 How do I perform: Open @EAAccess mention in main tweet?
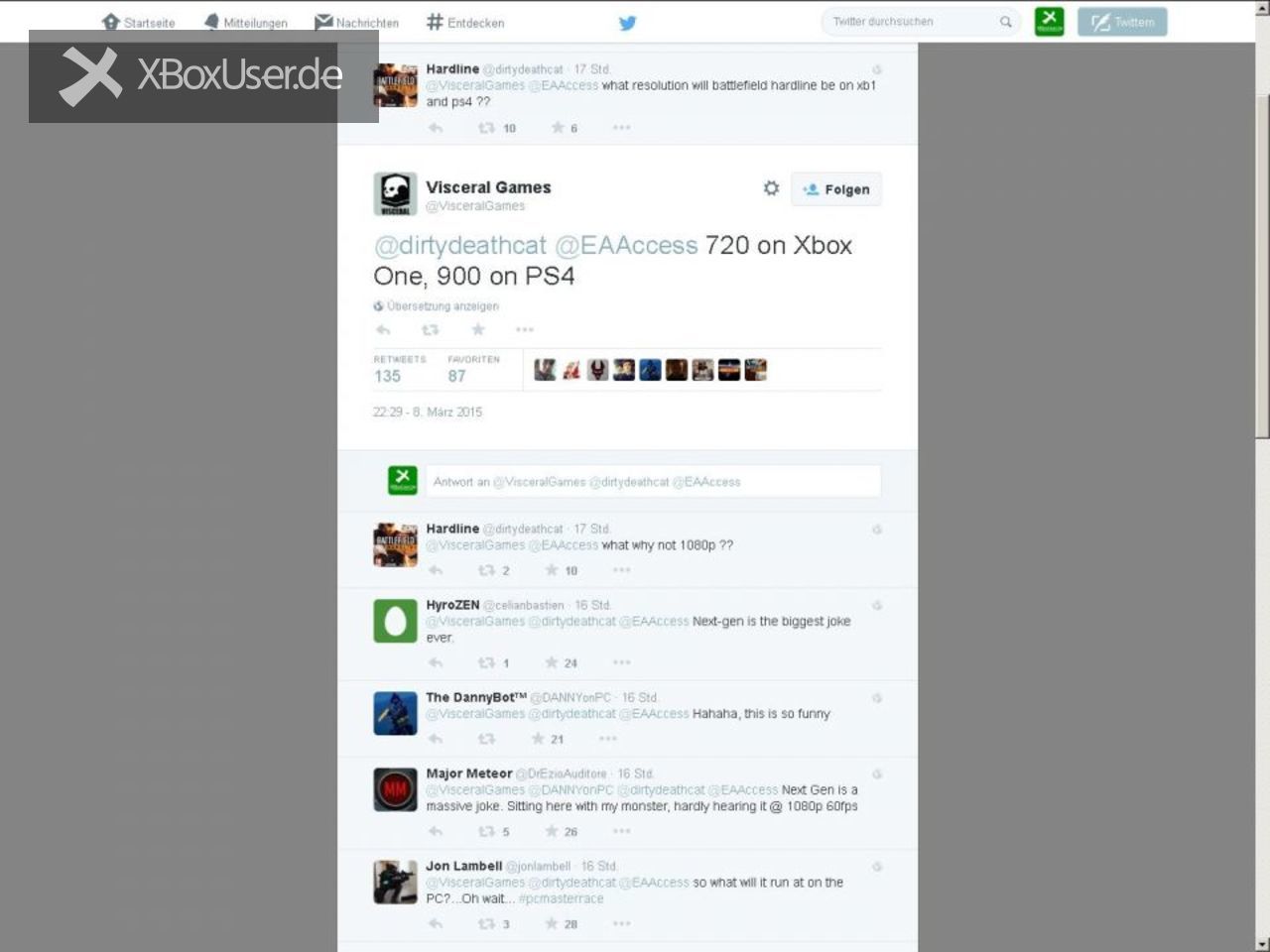pyautogui.click(x=626, y=245)
